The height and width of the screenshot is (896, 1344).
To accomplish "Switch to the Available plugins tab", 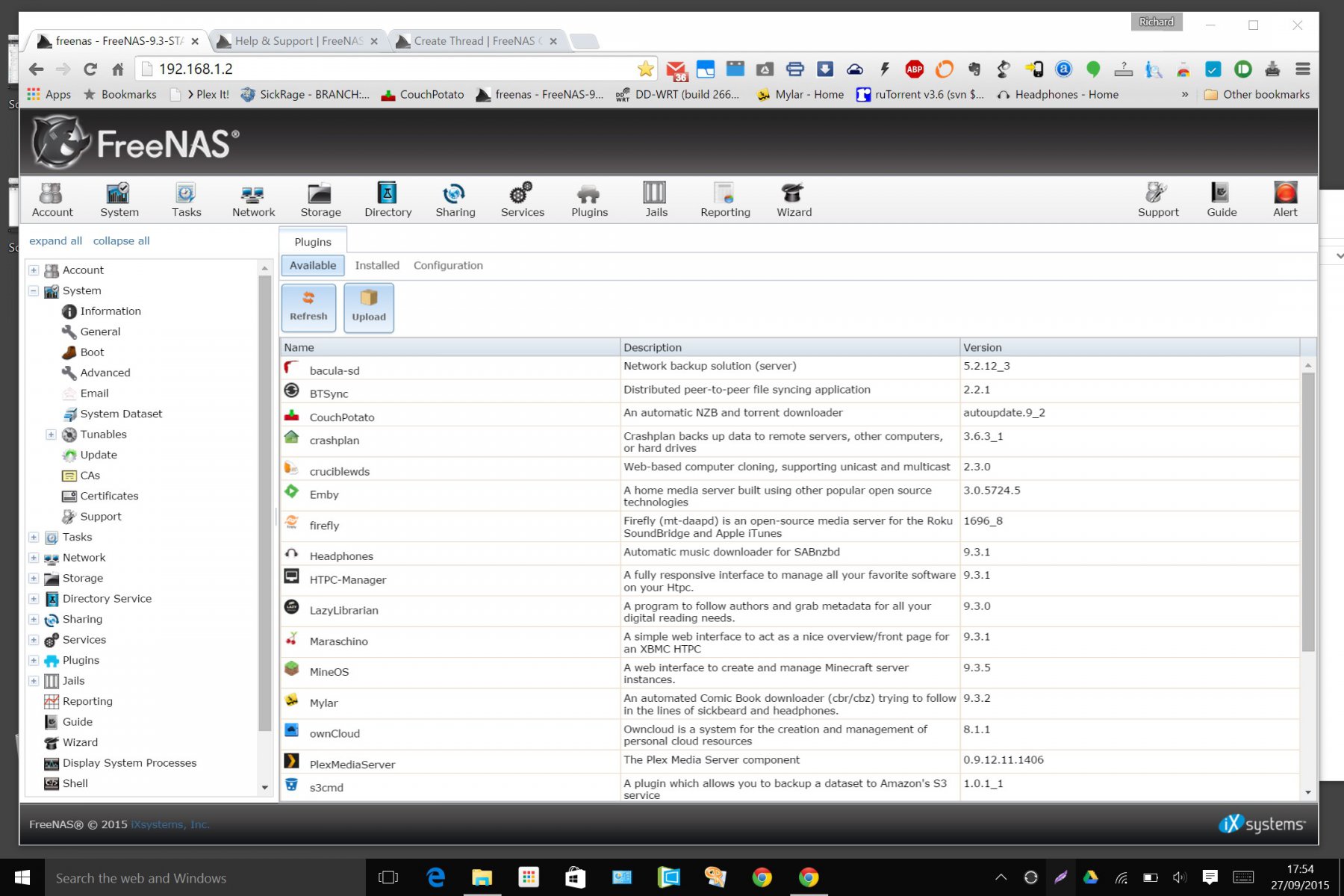I will pyautogui.click(x=313, y=265).
